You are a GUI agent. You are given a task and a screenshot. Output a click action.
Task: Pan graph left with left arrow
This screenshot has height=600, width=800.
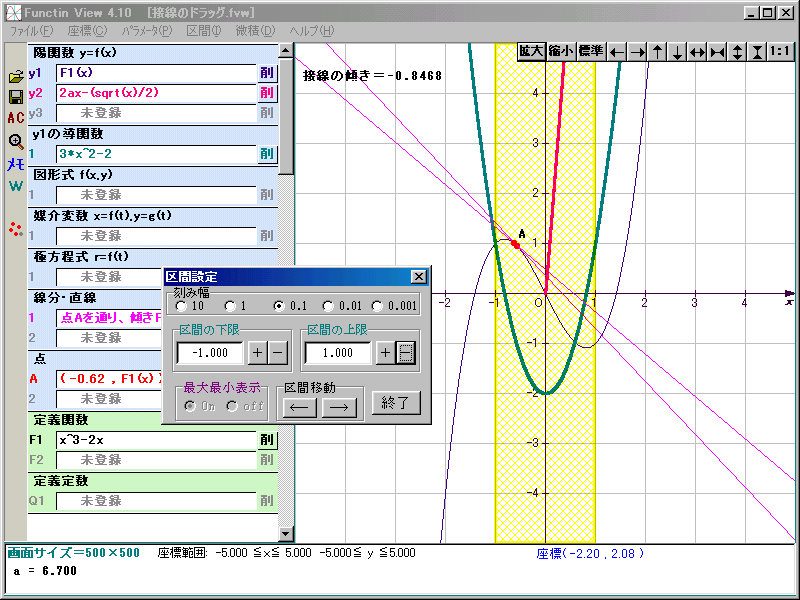(x=617, y=52)
